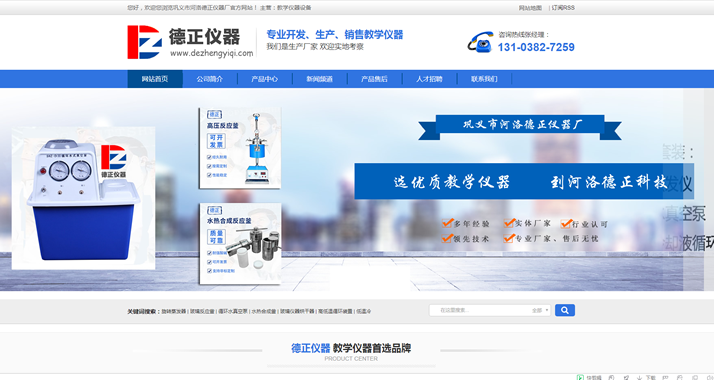Click the 巩义市河洛德正仪器厂 ribbon banner
Image resolution: width=714 pixels, height=380 pixels.
[520, 127]
